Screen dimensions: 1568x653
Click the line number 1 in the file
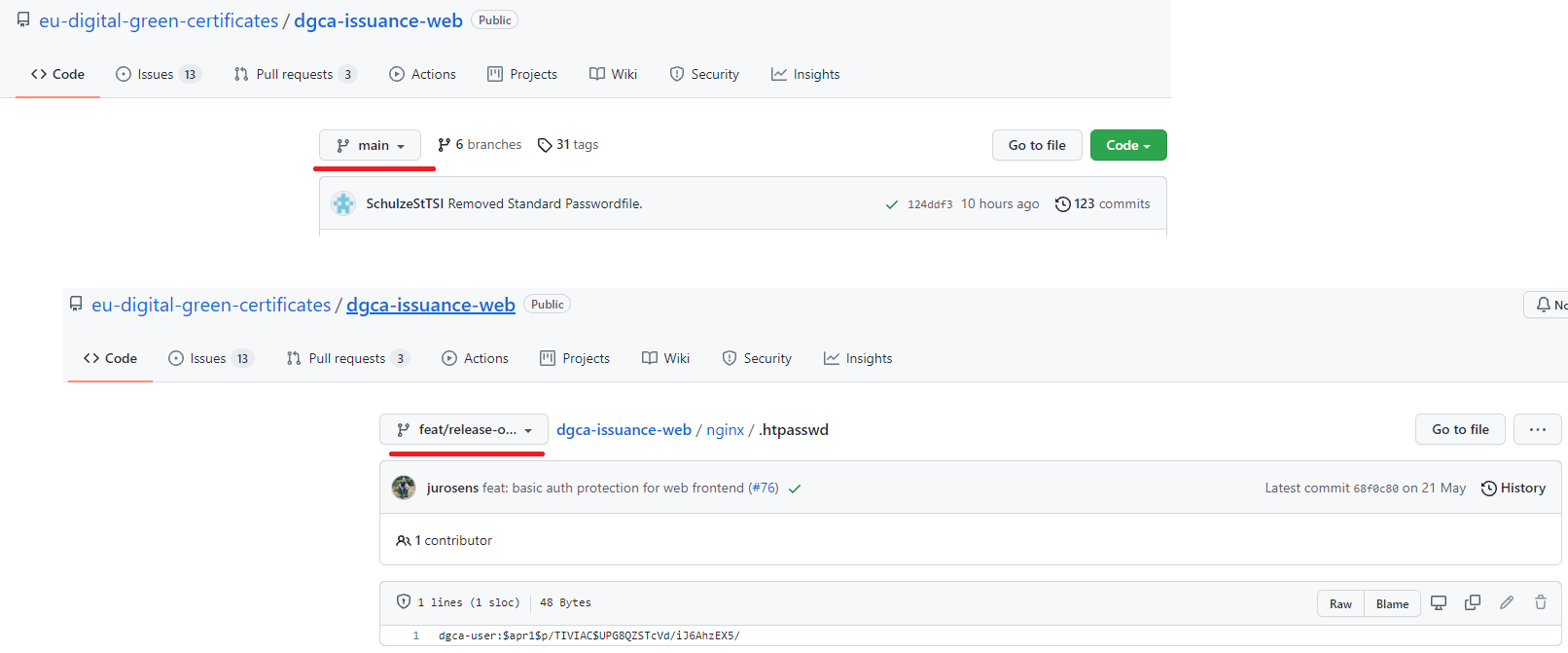pos(416,635)
